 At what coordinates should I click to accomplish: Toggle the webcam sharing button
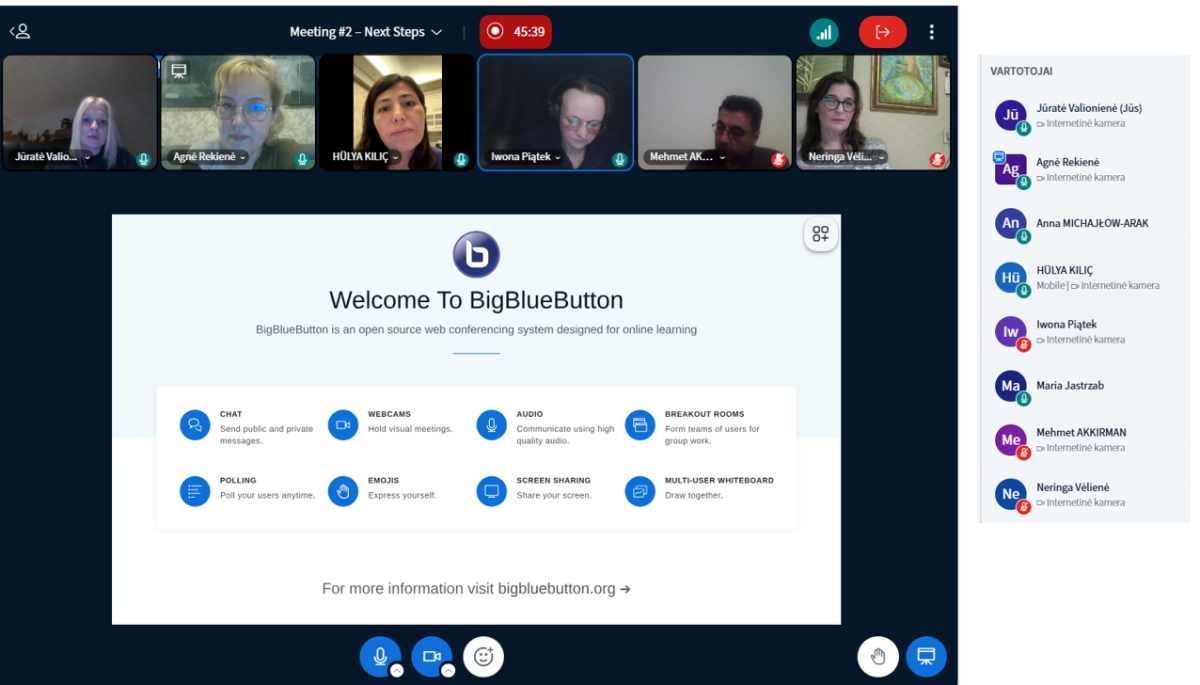pyautogui.click(x=431, y=656)
